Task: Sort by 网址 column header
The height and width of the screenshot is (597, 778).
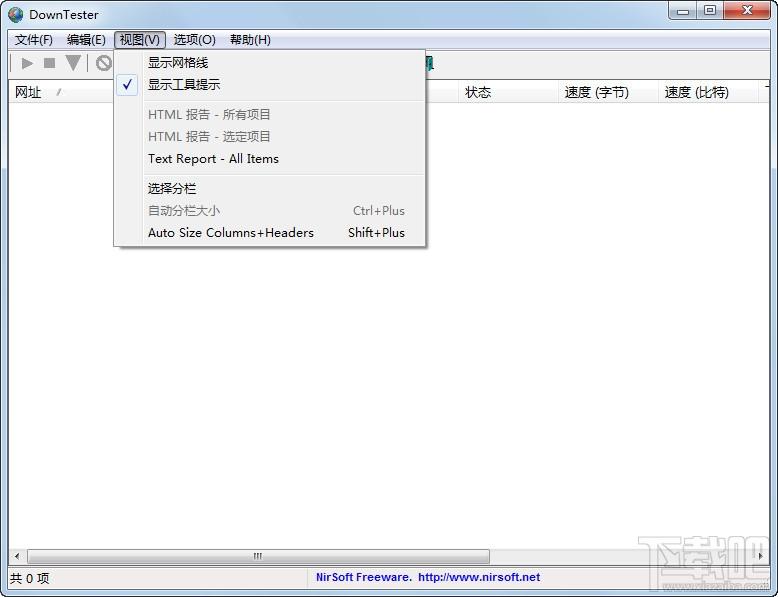Action: point(28,92)
